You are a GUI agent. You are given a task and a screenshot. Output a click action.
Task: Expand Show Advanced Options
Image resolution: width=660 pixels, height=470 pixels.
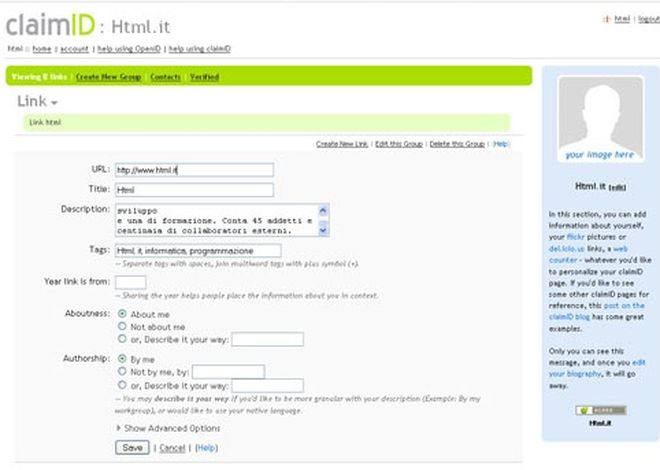(168, 428)
